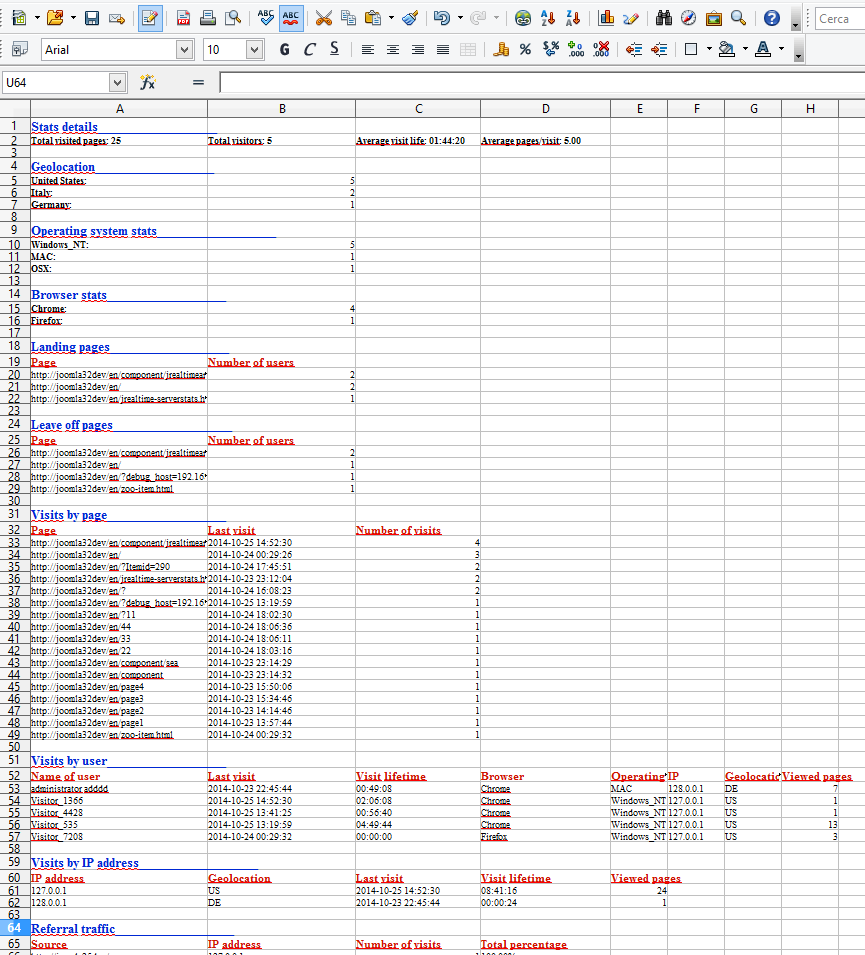Export directly as PDF

pyautogui.click(x=183, y=18)
